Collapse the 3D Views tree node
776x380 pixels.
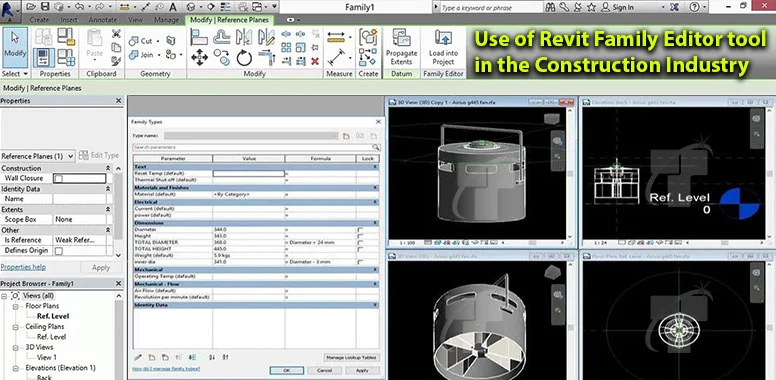pyautogui.click(x=15, y=347)
